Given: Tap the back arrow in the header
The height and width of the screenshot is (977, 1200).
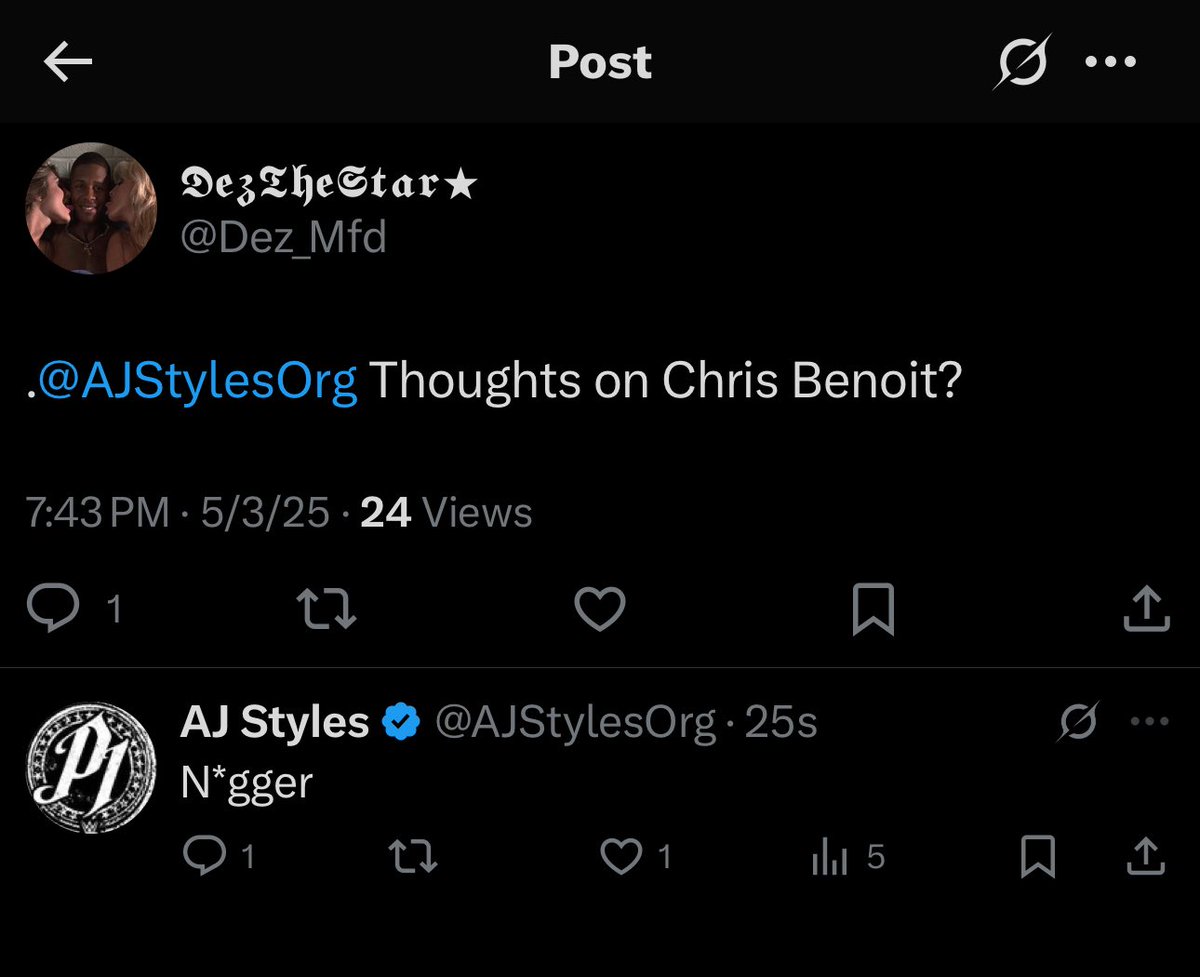Looking at the screenshot, I should 68,62.
